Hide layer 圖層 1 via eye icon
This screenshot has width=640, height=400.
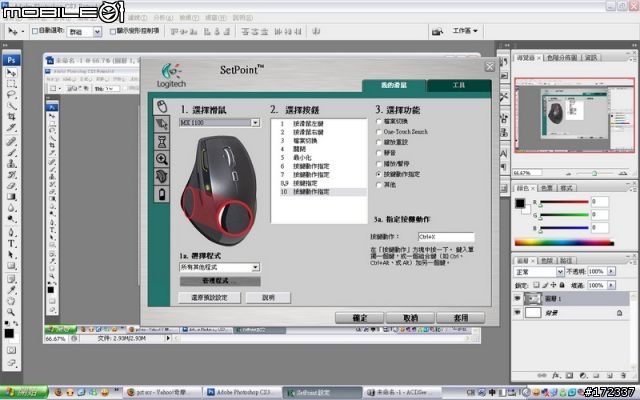coord(518,299)
